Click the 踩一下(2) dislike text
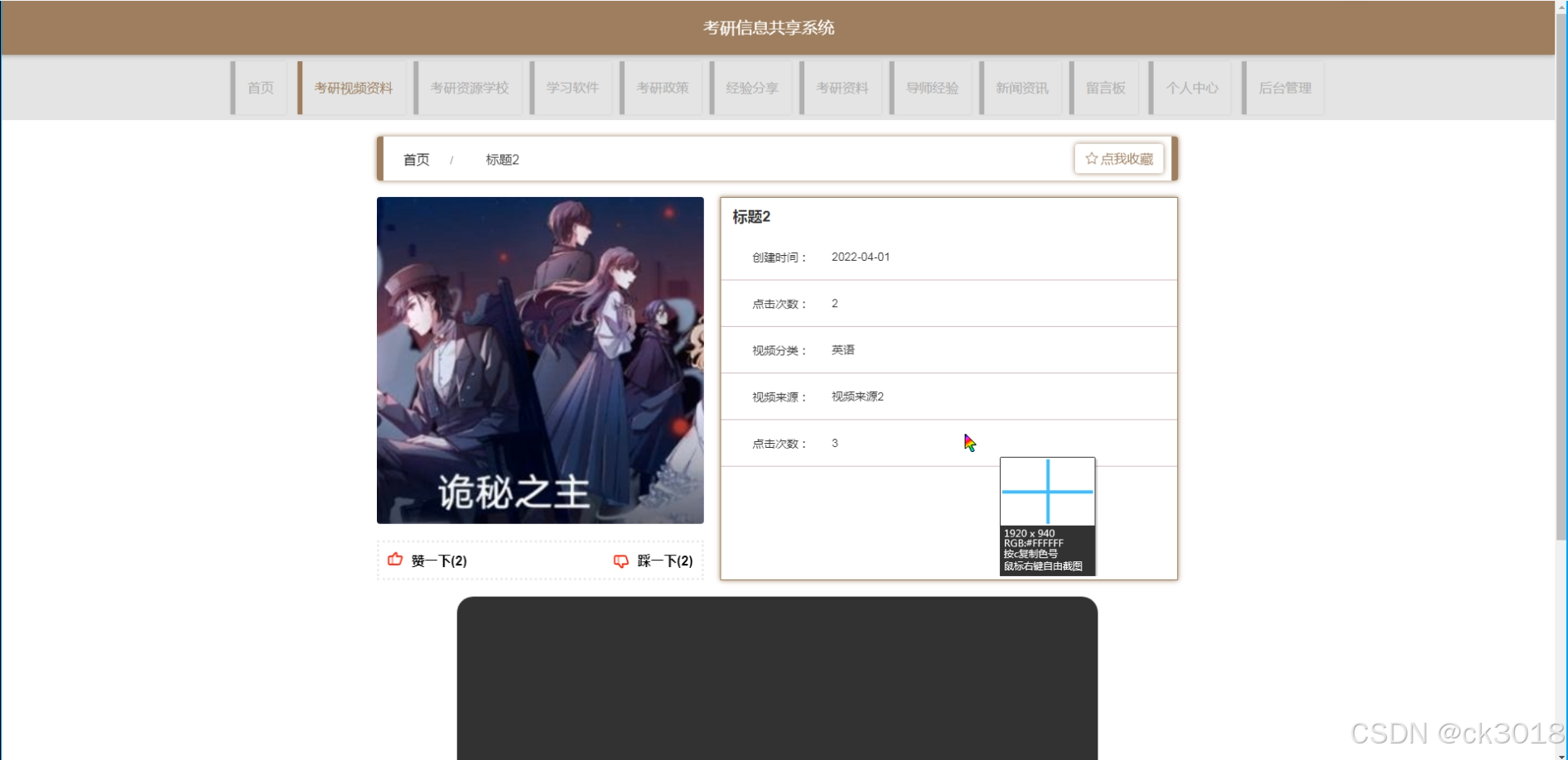Screen dimensions: 1568x760 tap(665, 560)
